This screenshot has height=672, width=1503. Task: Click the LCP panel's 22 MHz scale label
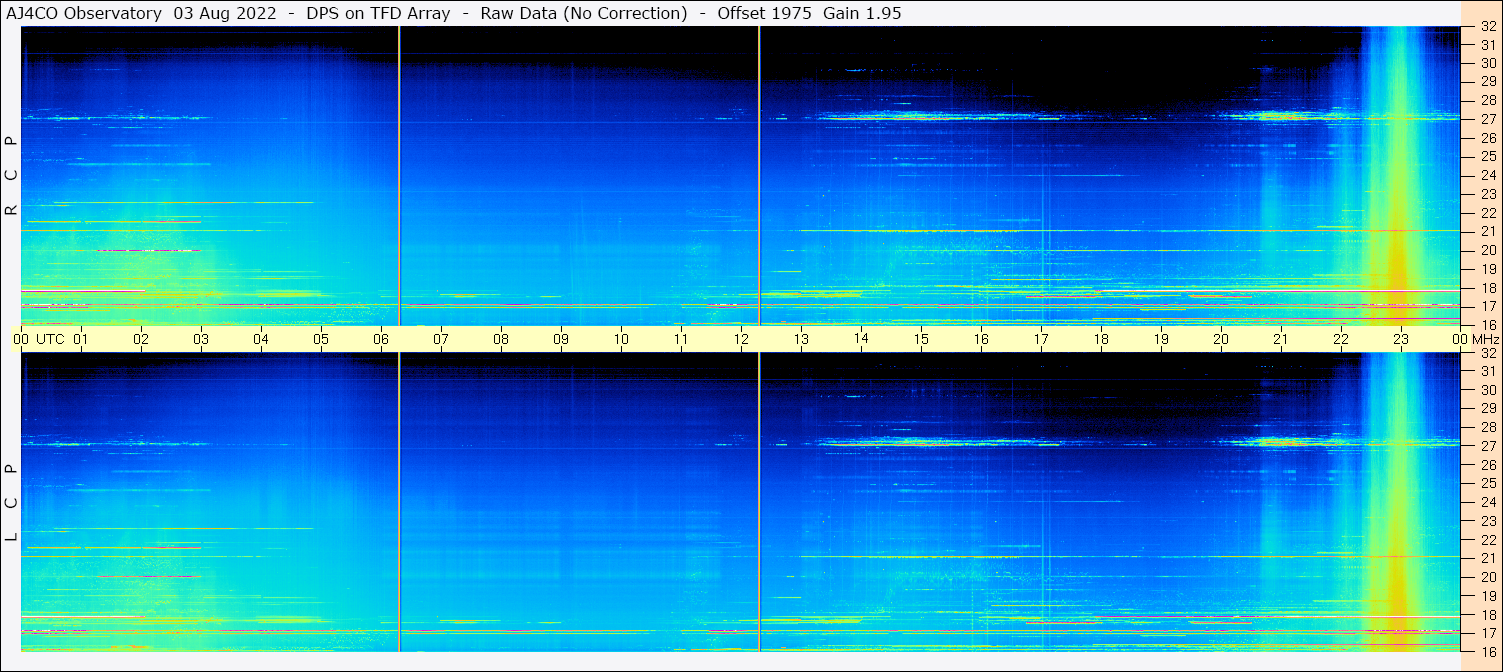[x=1487, y=540]
